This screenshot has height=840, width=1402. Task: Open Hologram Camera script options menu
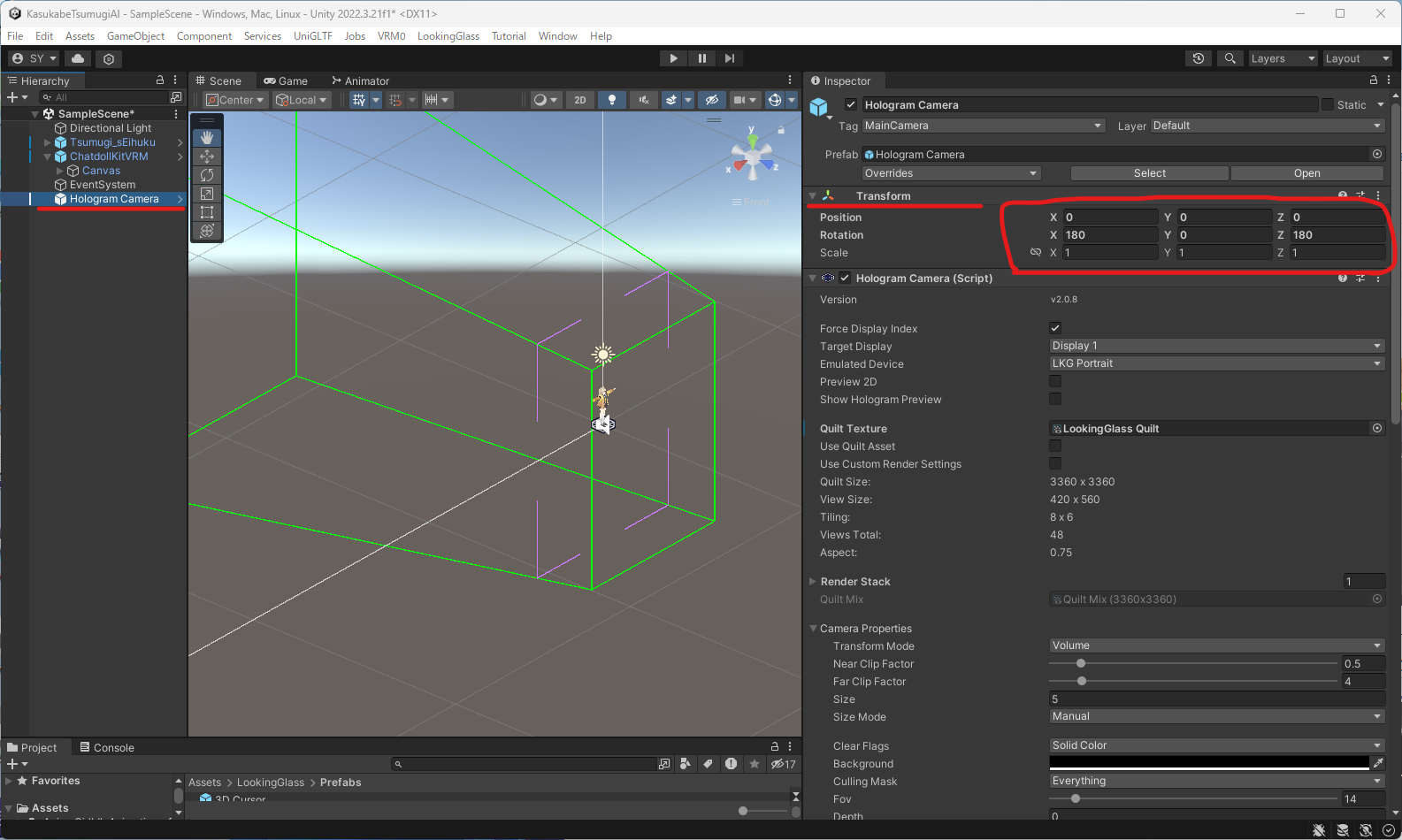coord(1378,278)
